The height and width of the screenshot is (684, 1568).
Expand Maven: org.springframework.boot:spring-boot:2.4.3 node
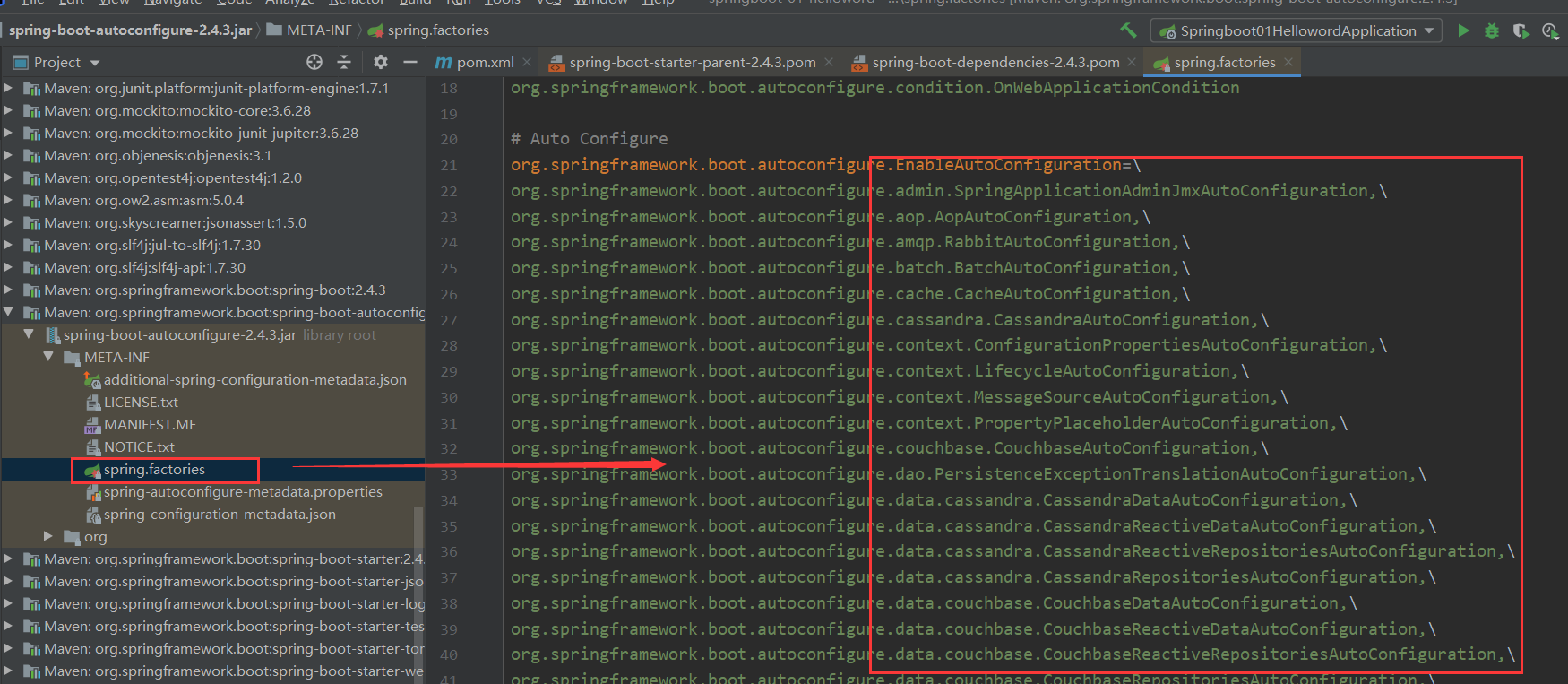click(x=8, y=290)
